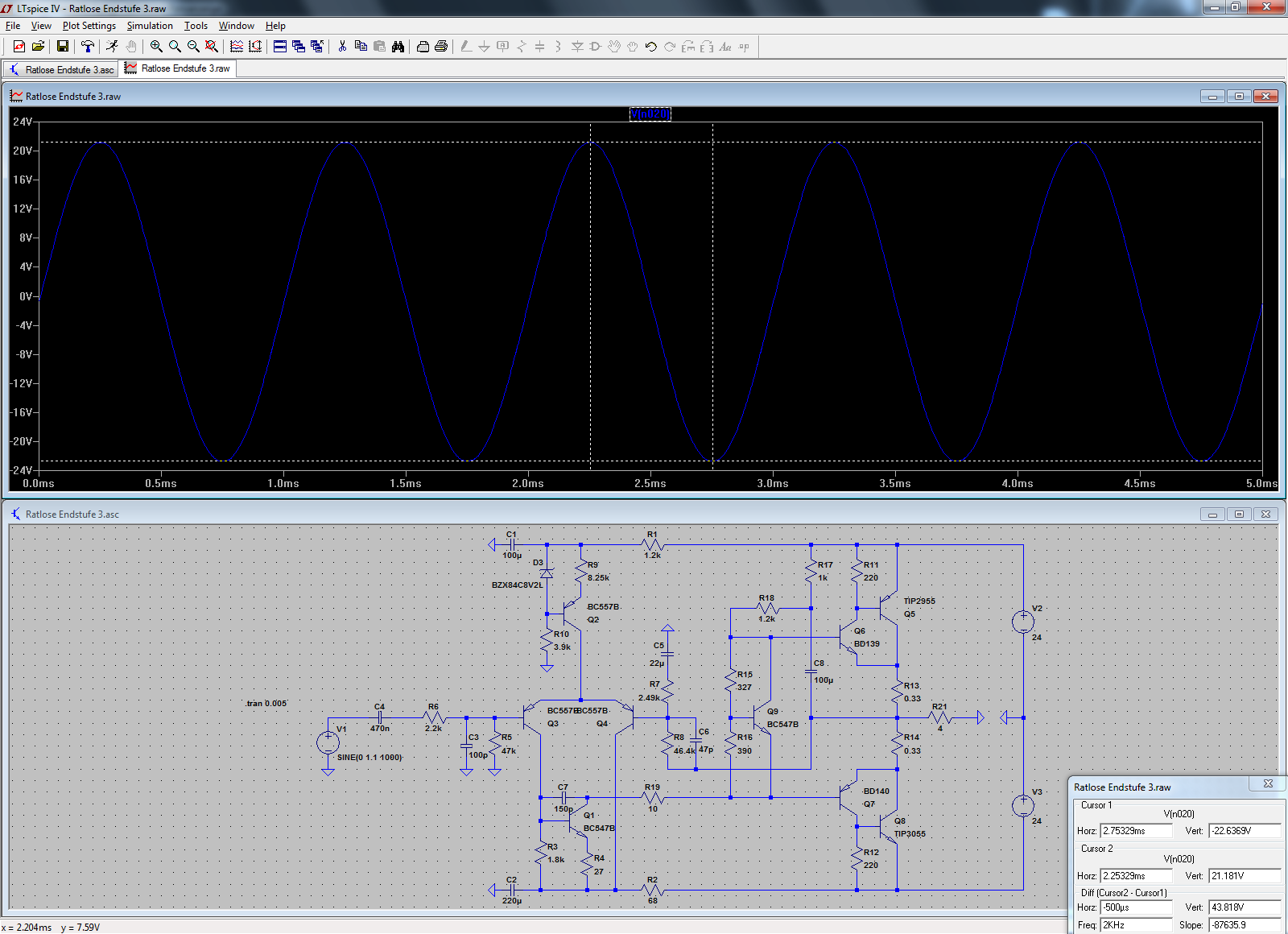The width and height of the screenshot is (1288, 934).
Task: Click the Slope field -87635.9
Action: 1245,925
